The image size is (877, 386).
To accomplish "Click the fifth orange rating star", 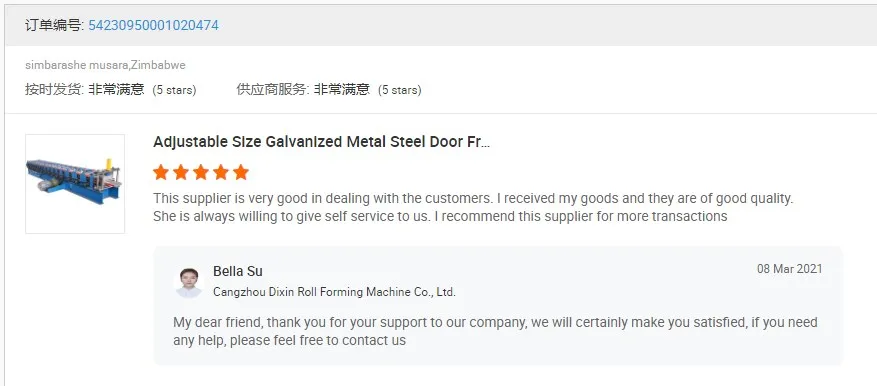I will point(241,172).
